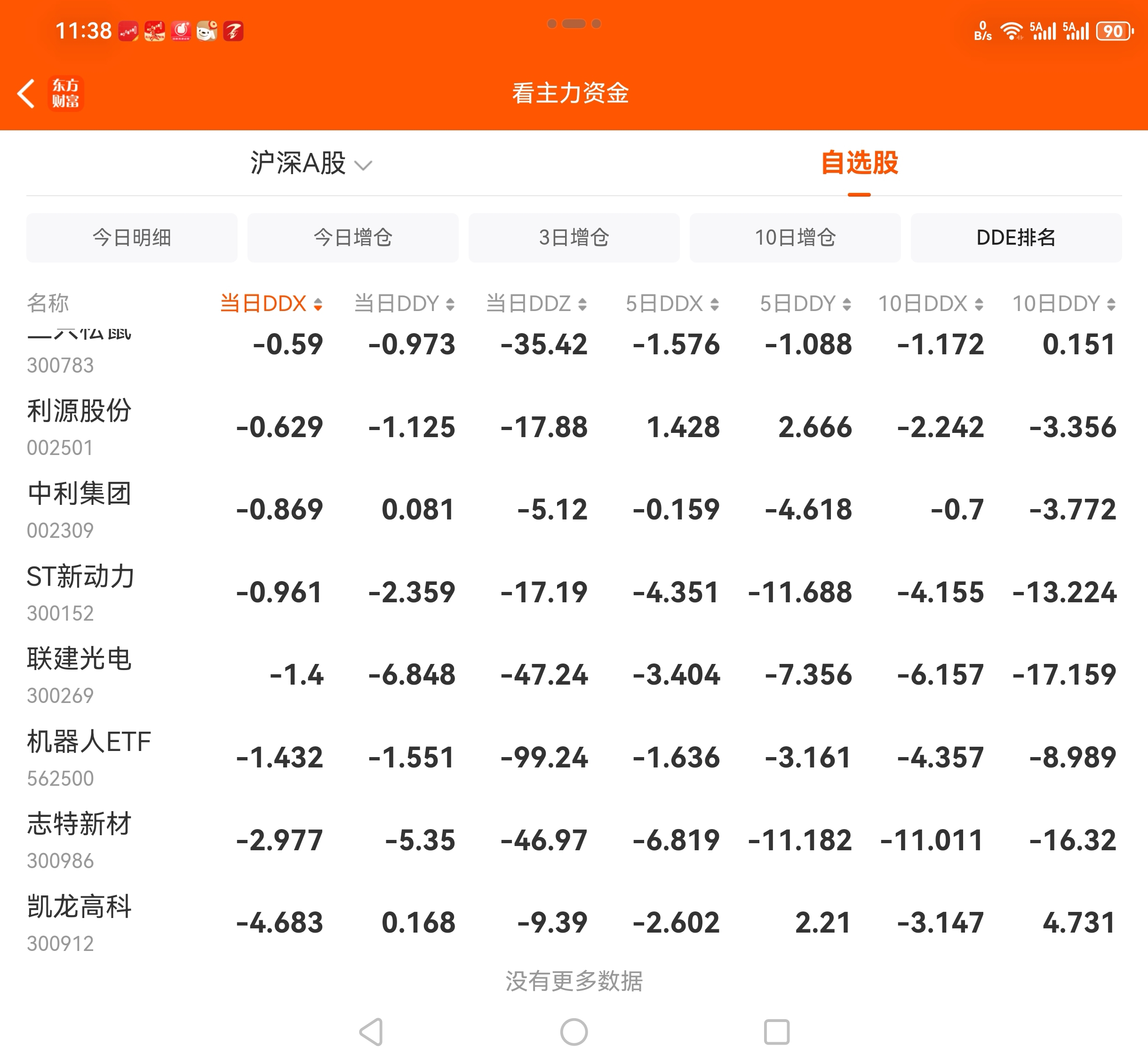Tap the back arrow icon

[x=26, y=94]
